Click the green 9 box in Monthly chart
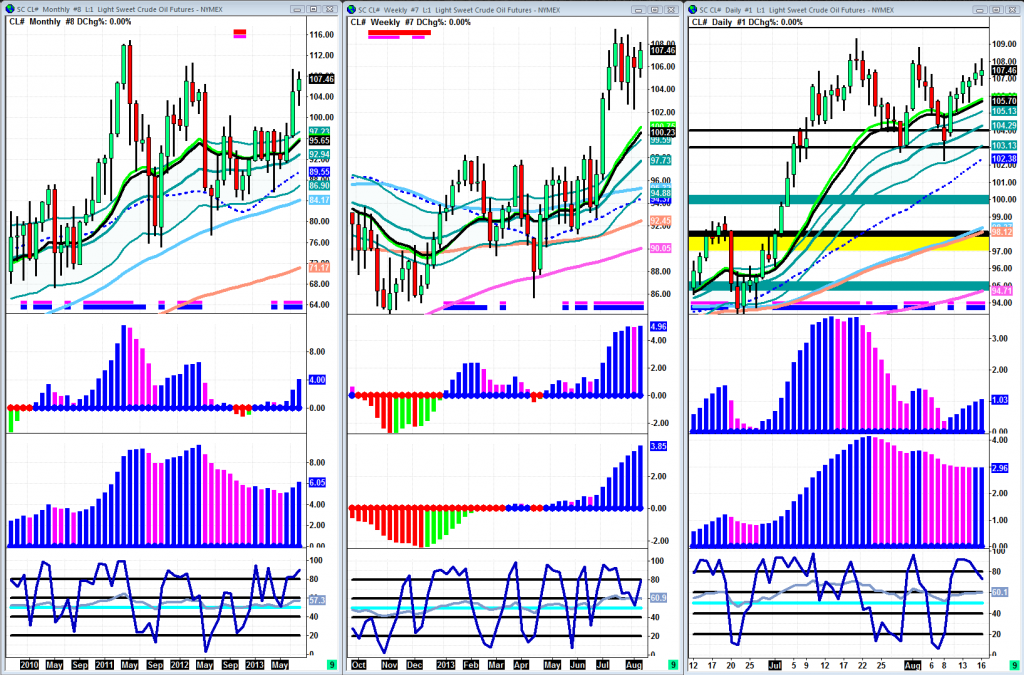The width and height of the screenshot is (1024, 675). click(332, 664)
